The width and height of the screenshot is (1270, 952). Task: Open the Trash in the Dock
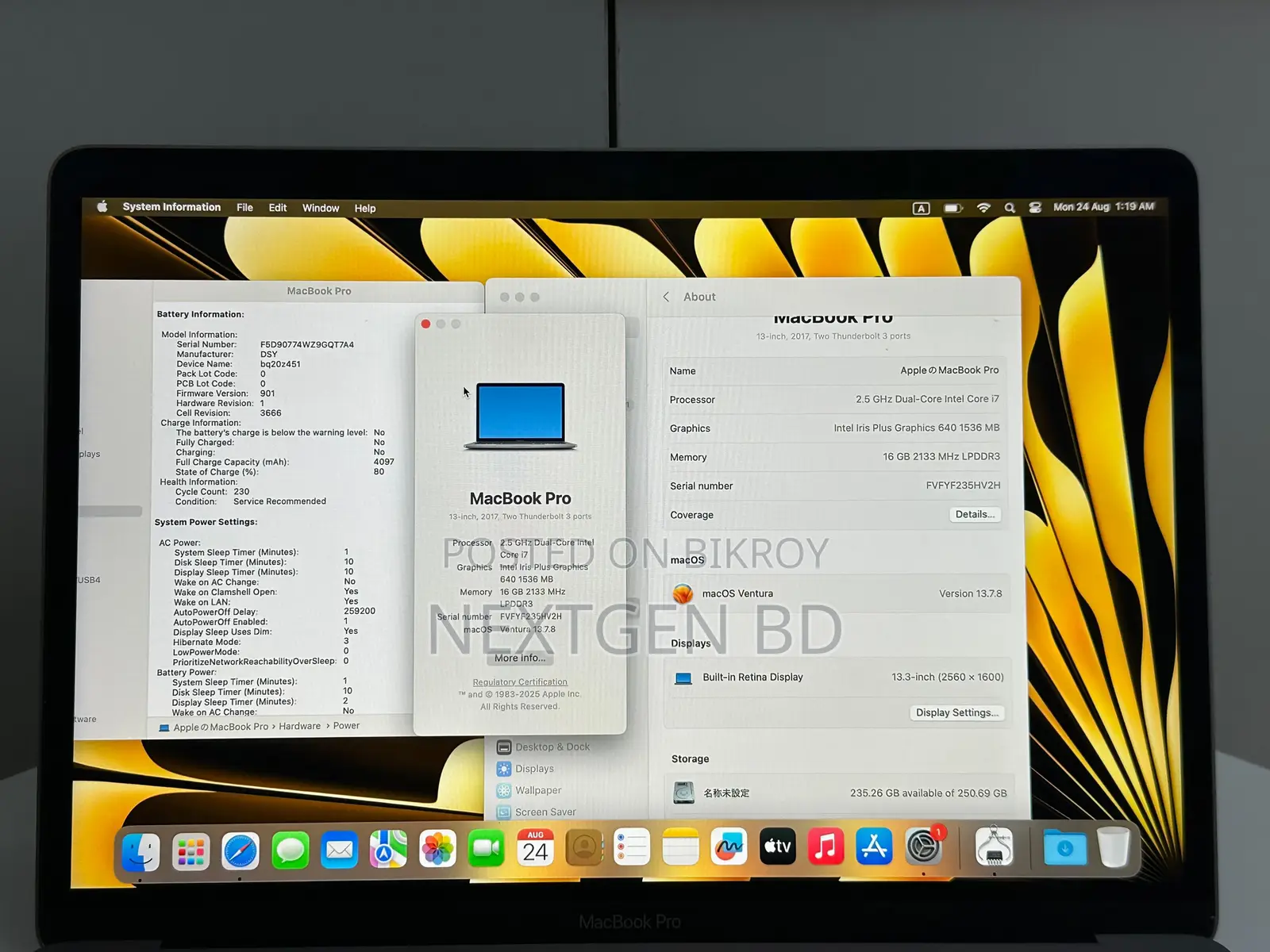[x=1114, y=848]
